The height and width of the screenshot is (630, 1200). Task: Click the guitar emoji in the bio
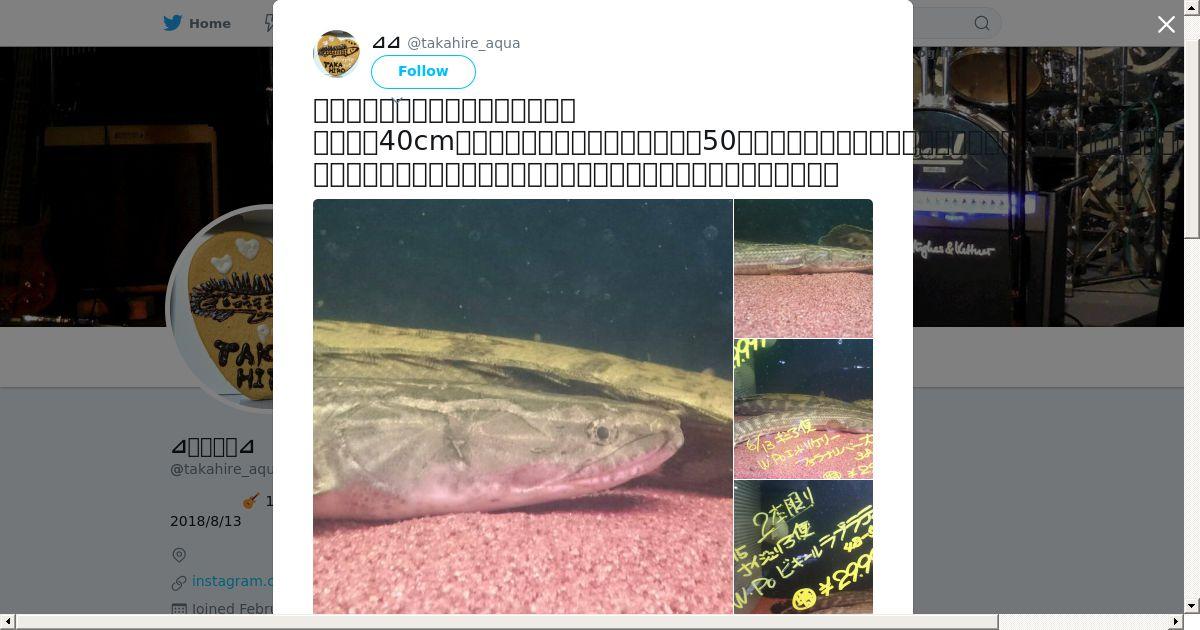250,500
